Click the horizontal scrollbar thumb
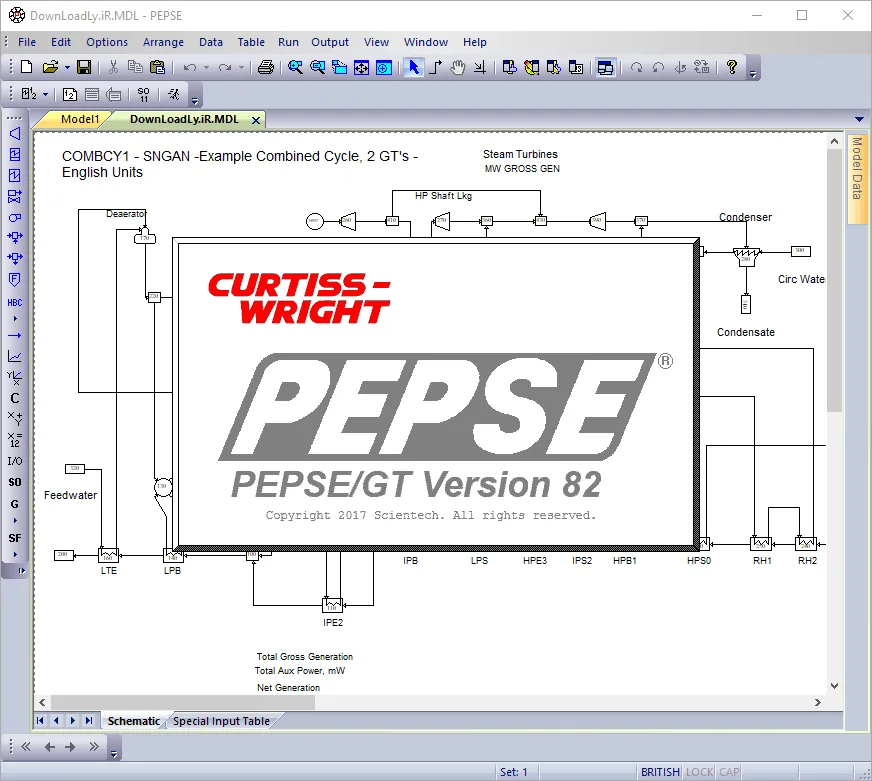This screenshot has height=781, width=872. click(x=183, y=702)
